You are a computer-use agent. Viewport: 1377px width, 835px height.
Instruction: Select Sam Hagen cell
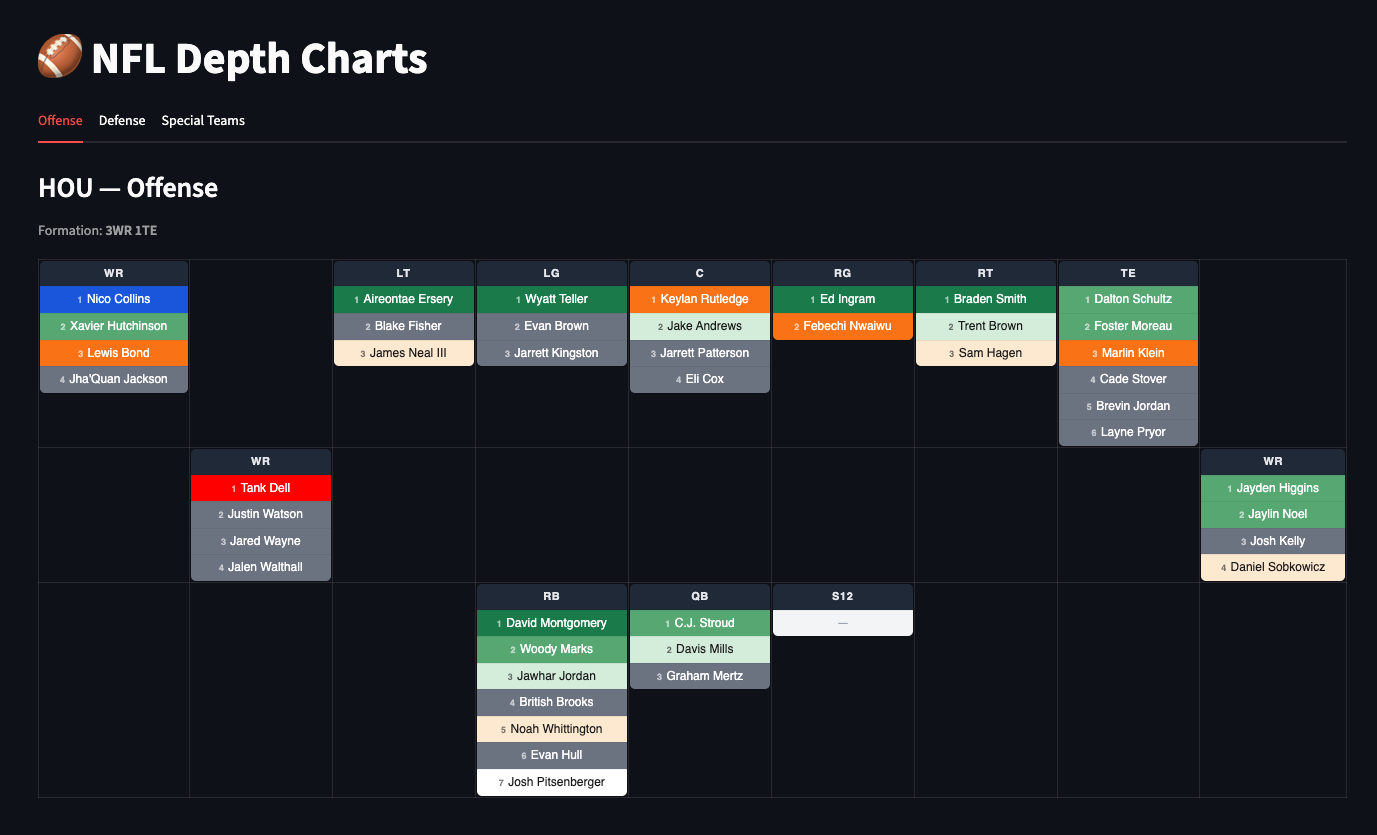click(986, 353)
